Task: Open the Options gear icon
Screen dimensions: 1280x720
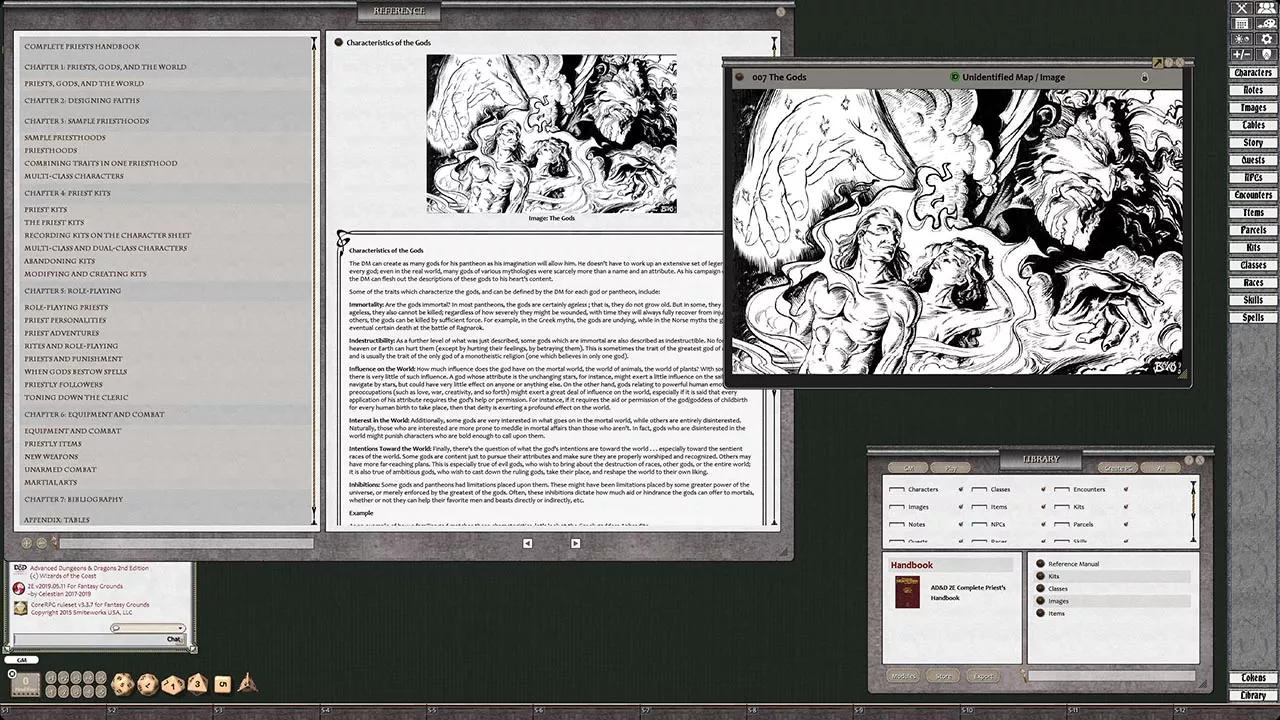Action: click(x=1267, y=39)
